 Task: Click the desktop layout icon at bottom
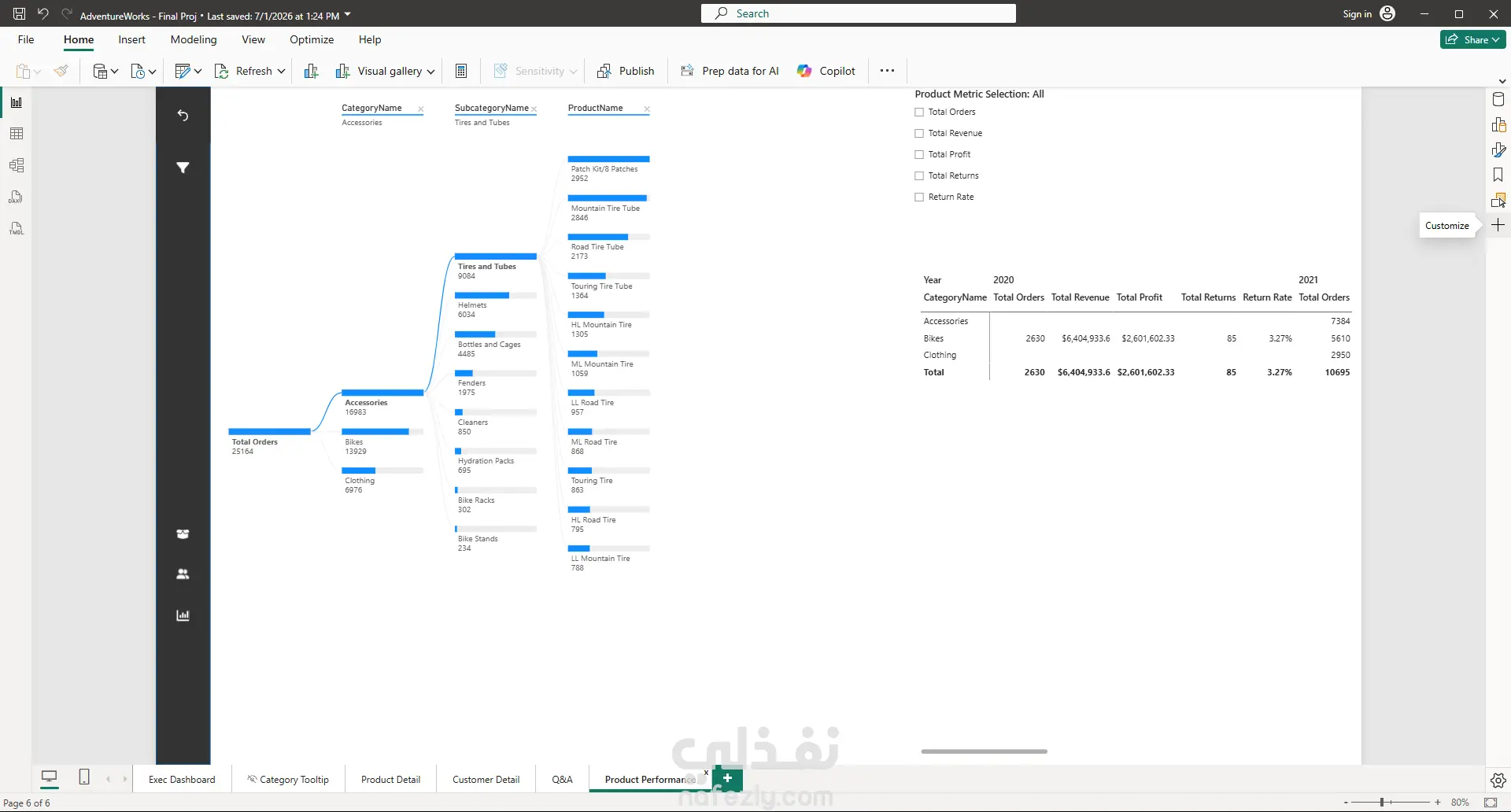49,778
